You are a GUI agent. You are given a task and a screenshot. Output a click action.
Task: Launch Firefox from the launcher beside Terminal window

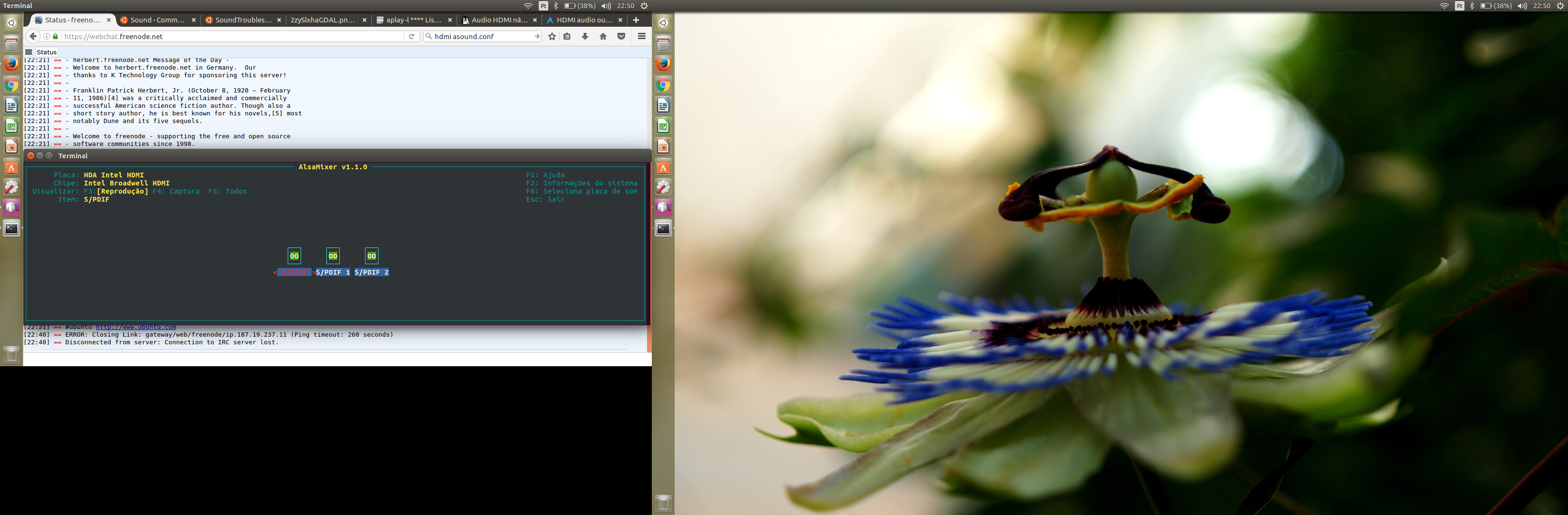(11, 63)
